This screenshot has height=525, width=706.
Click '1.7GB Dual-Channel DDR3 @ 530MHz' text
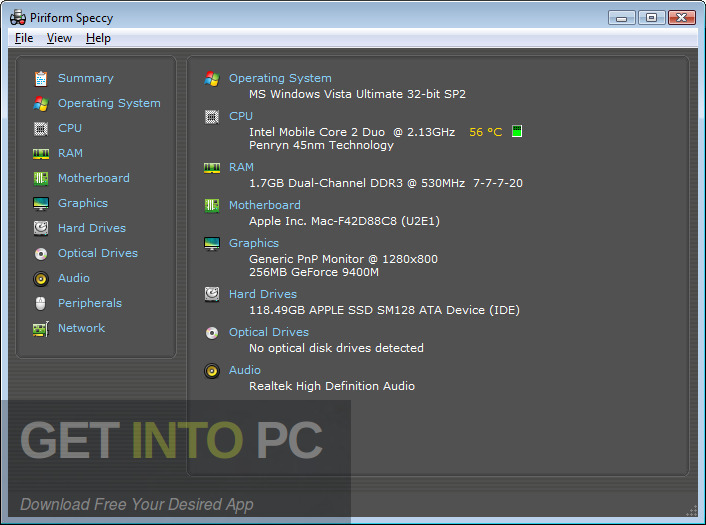tap(357, 183)
